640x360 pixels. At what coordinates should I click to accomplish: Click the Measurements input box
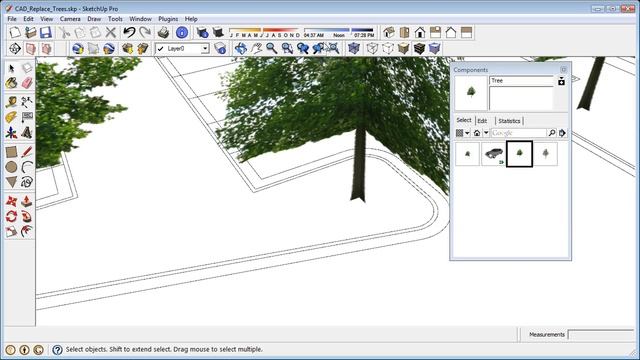(x=601, y=335)
